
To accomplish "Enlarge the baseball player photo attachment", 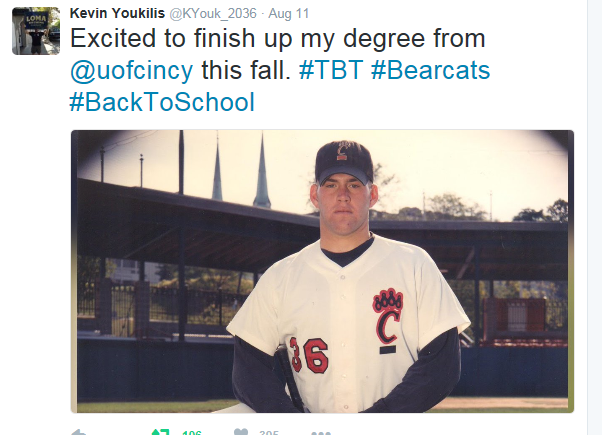I will (x=322, y=271).
